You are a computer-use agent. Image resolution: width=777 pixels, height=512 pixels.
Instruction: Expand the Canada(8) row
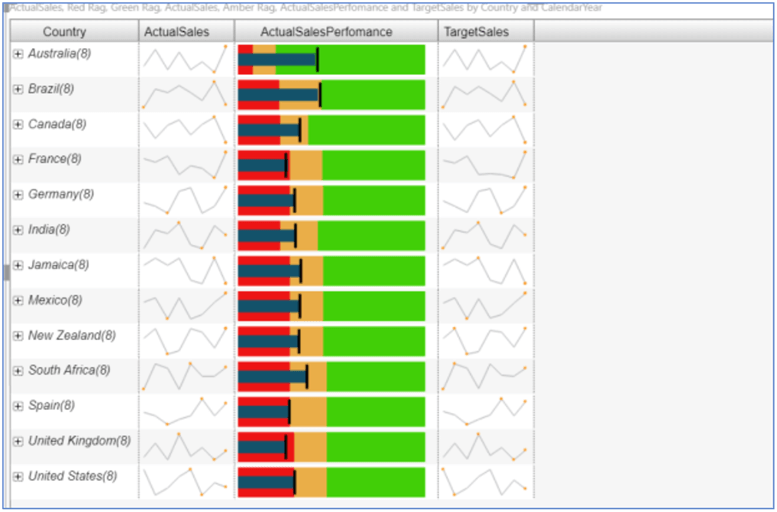pos(18,124)
